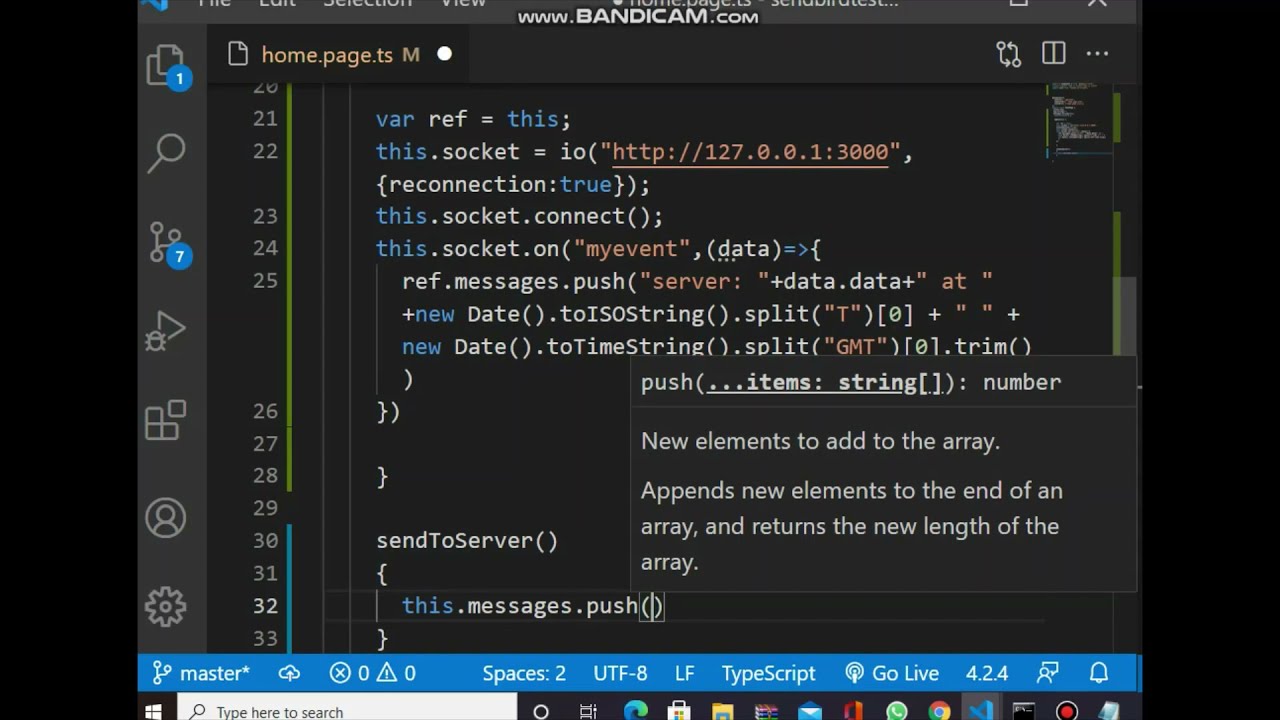
Task: Open the Accounts menu icon
Action: pos(166,518)
